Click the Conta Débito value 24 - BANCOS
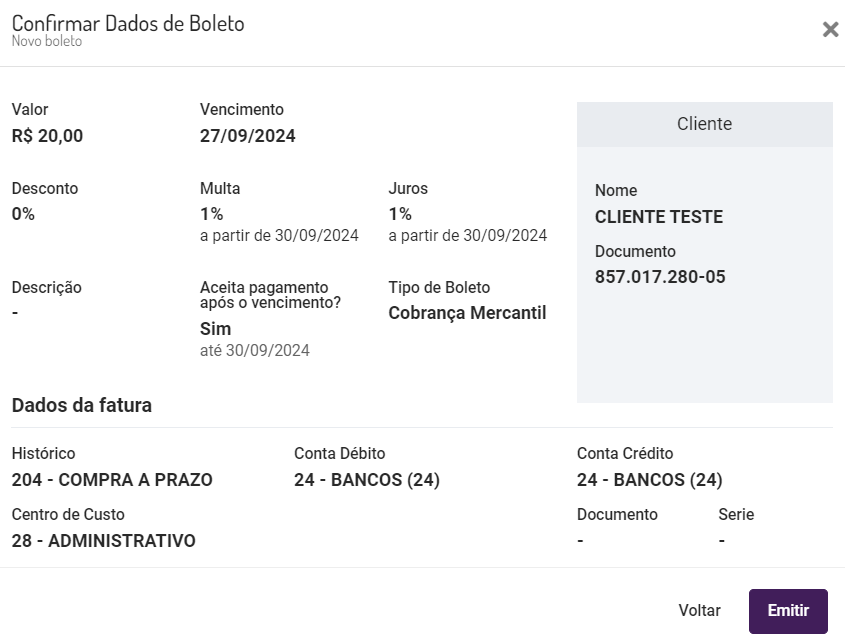This screenshot has width=845, height=644. click(366, 480)
